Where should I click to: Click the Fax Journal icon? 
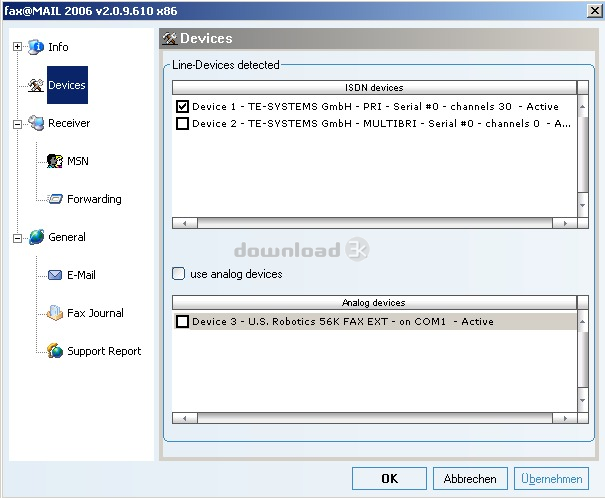(55, 313)
